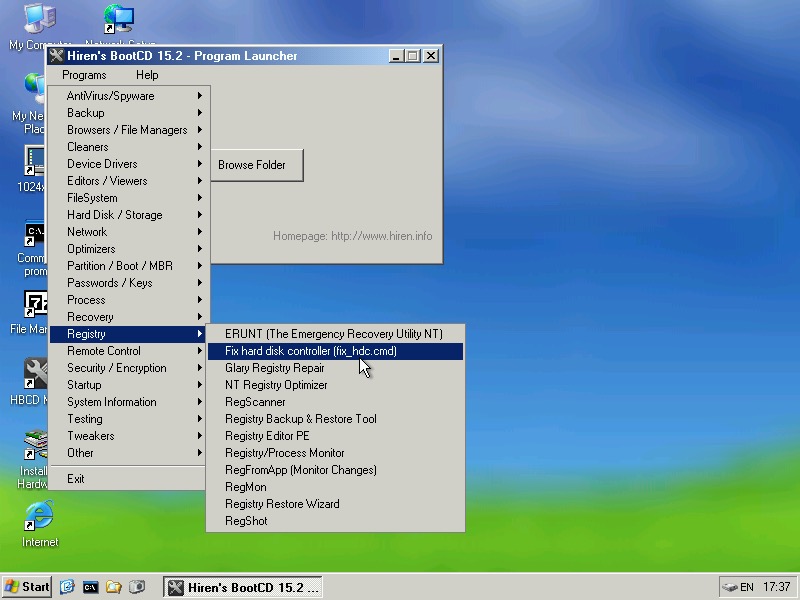This screenshot has height=600, width=800.
Task: Launch command prompt from quick launch bar
Action: click(x=91, y=587)
